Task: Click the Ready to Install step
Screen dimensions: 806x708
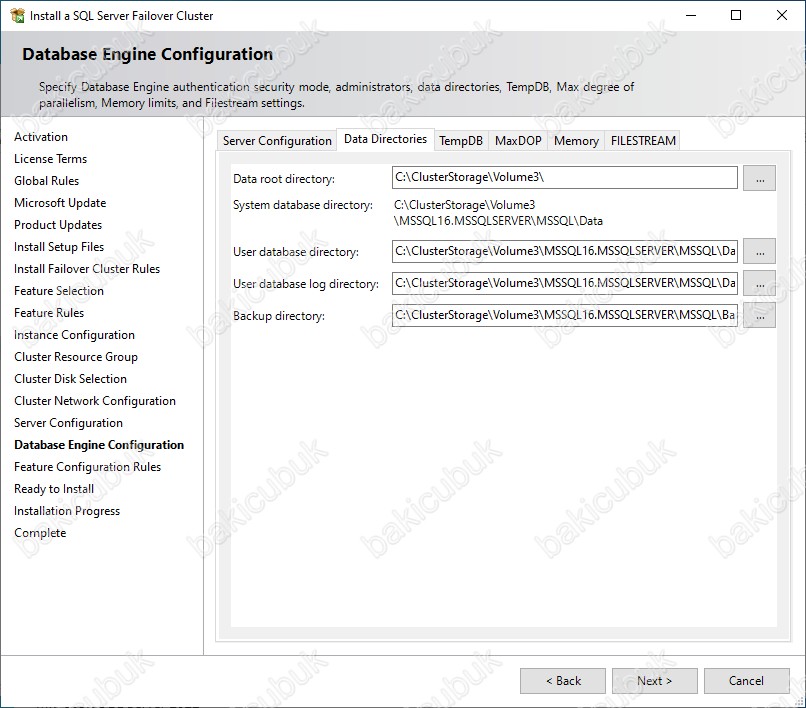Action: [x=54, y=489]
